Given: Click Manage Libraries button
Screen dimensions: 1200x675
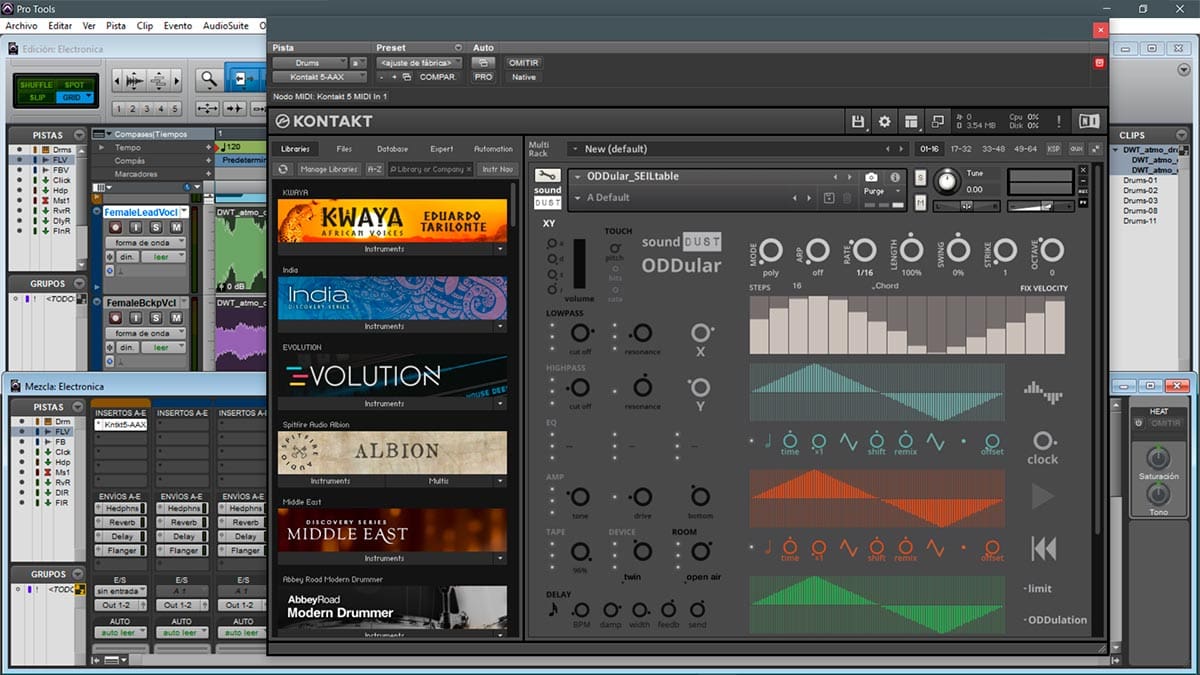Looking at the screenshot, I should pos(329,169).
